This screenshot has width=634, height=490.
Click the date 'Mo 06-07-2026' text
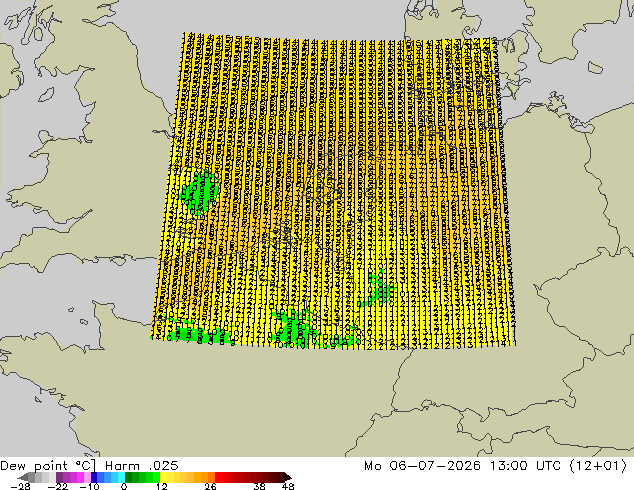point(422,466)
